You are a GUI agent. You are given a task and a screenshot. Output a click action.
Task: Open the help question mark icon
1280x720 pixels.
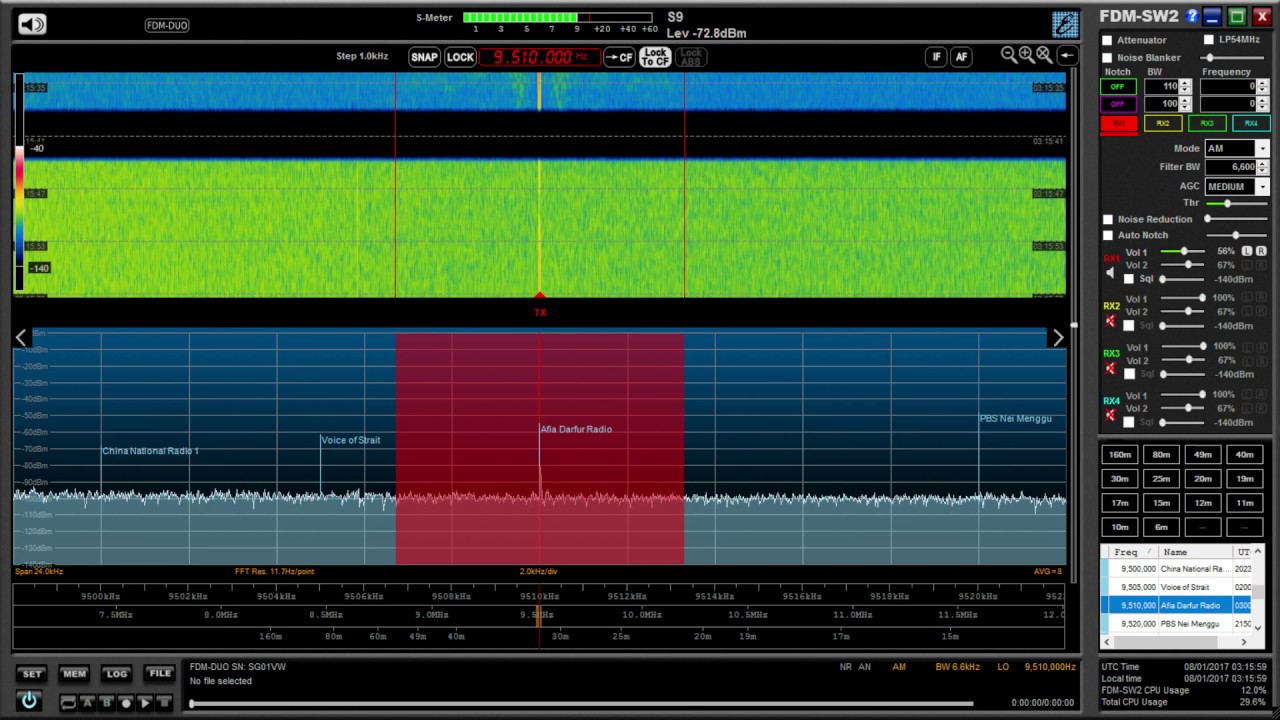click(x=1192, y=17)
